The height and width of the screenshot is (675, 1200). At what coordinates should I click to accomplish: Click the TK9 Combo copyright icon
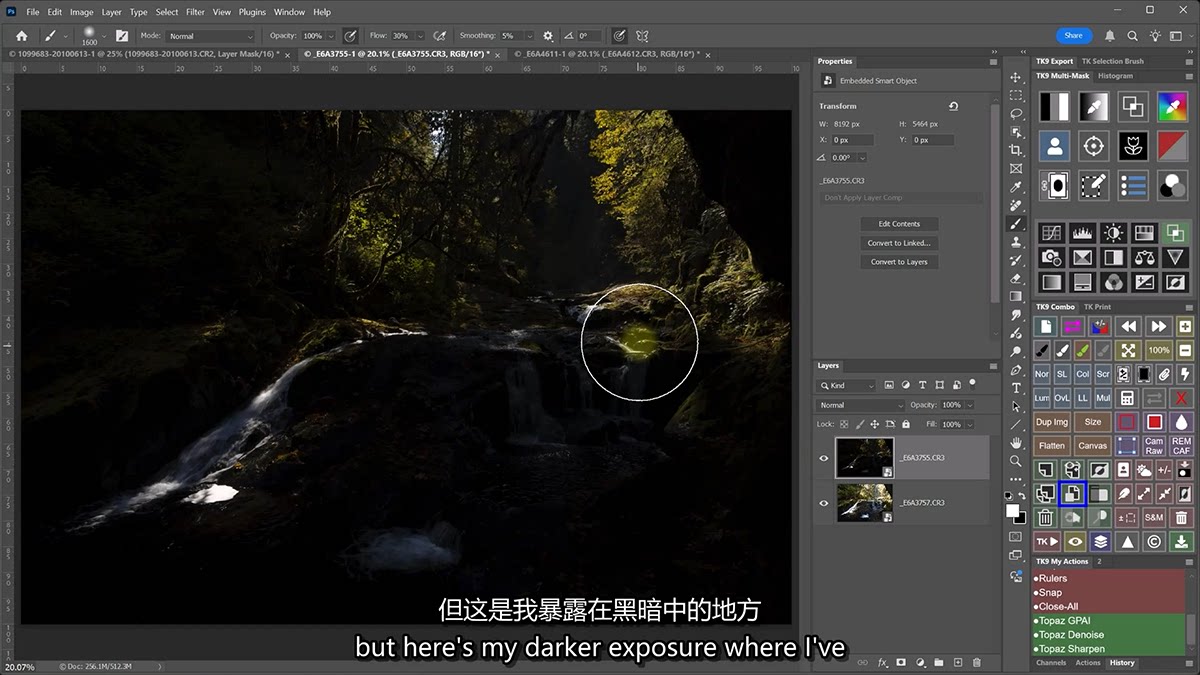pos(1155,541)
